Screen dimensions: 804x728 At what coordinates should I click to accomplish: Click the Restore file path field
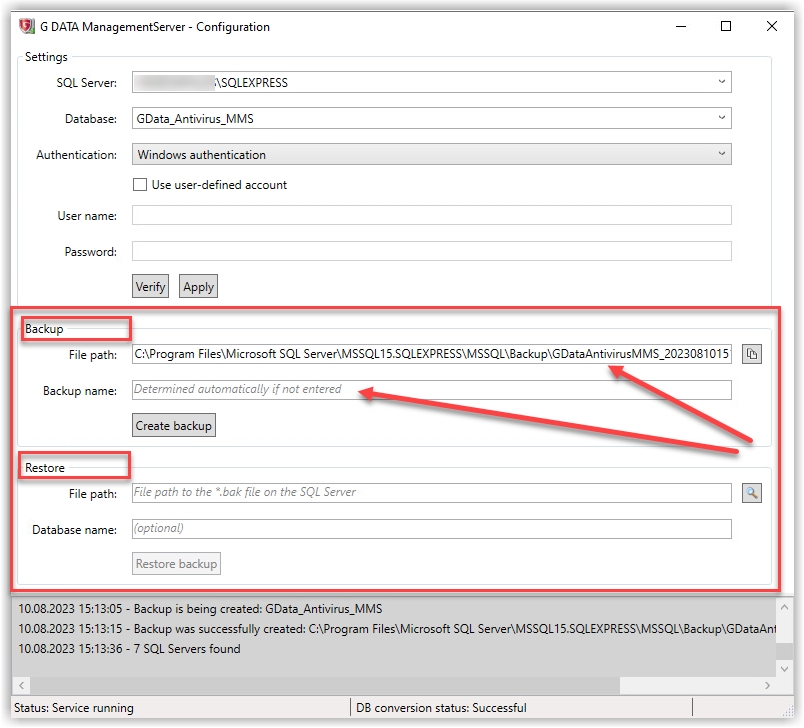pos(432,493)
